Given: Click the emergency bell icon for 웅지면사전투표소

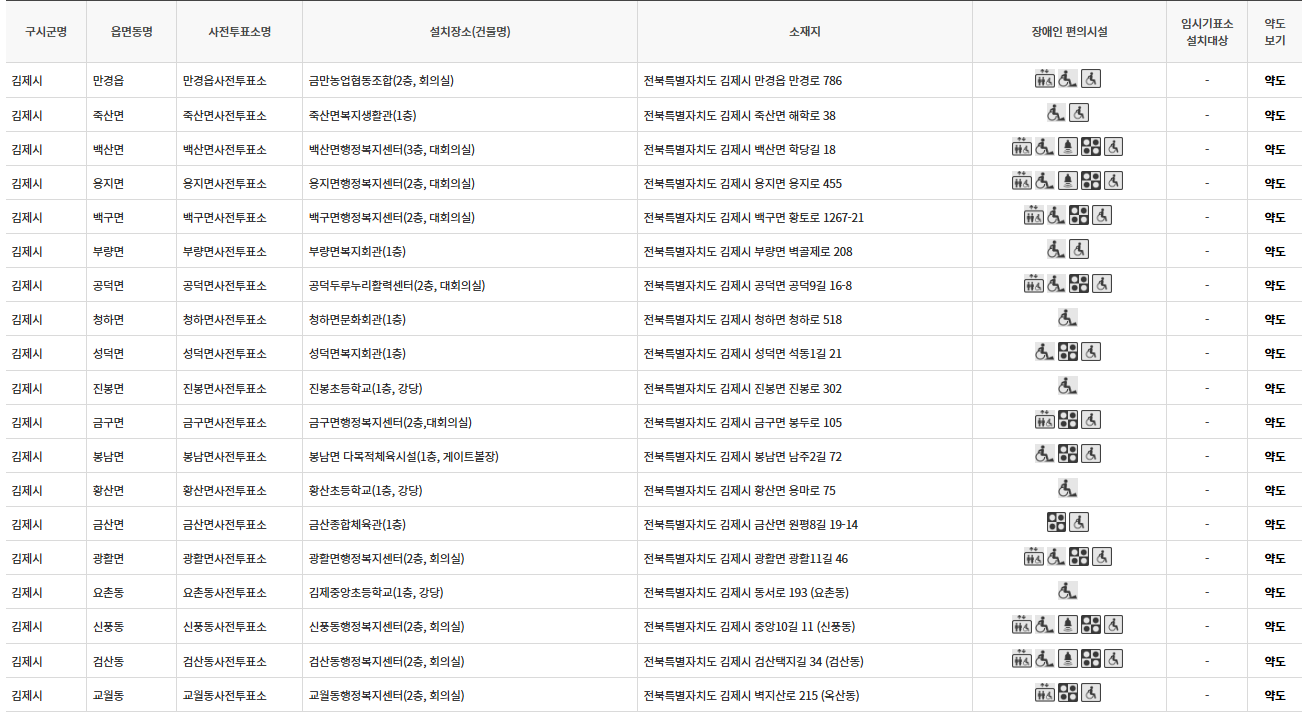Looking at the screenshot, I should pos(1068,182).
